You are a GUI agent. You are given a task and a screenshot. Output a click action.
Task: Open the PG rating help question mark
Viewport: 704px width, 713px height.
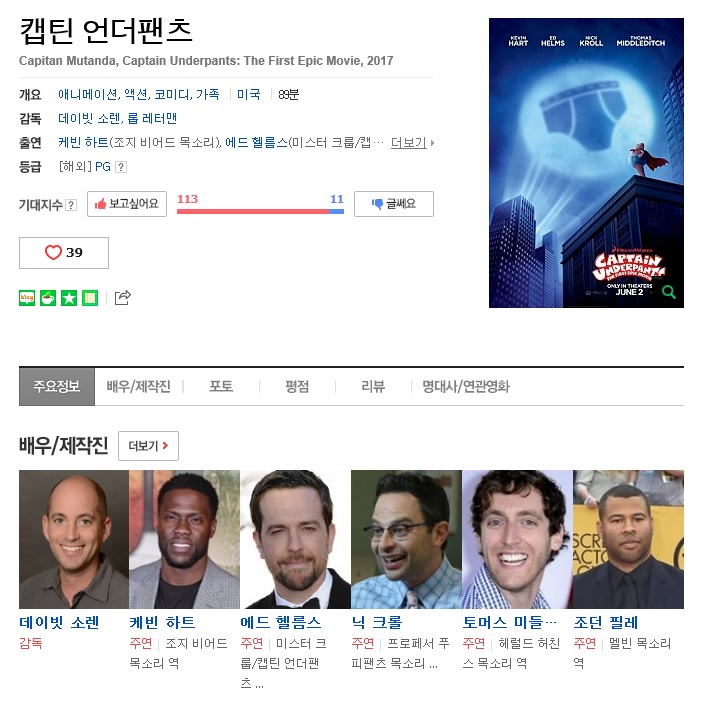pyautogui.click(x=121, y=167)
